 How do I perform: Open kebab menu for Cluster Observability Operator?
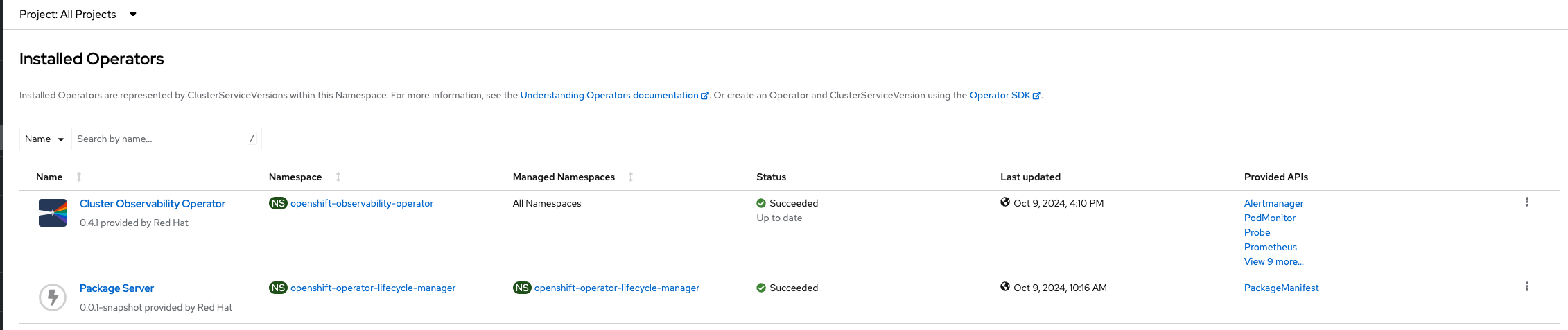(1526, 202)
